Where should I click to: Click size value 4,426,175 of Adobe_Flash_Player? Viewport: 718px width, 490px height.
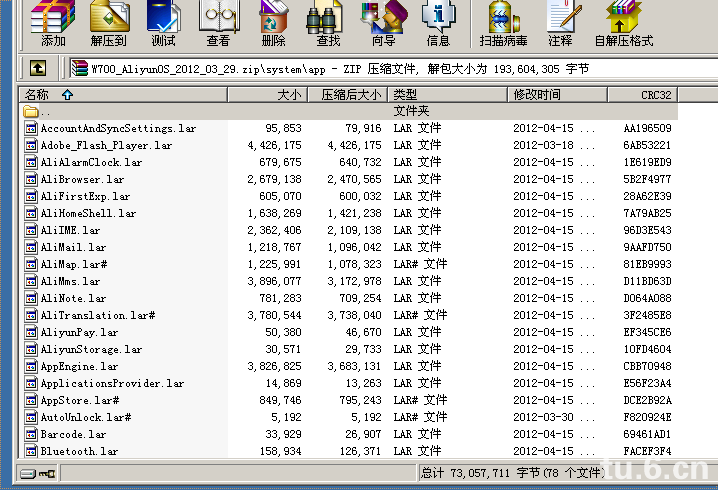tap(274, 145)
